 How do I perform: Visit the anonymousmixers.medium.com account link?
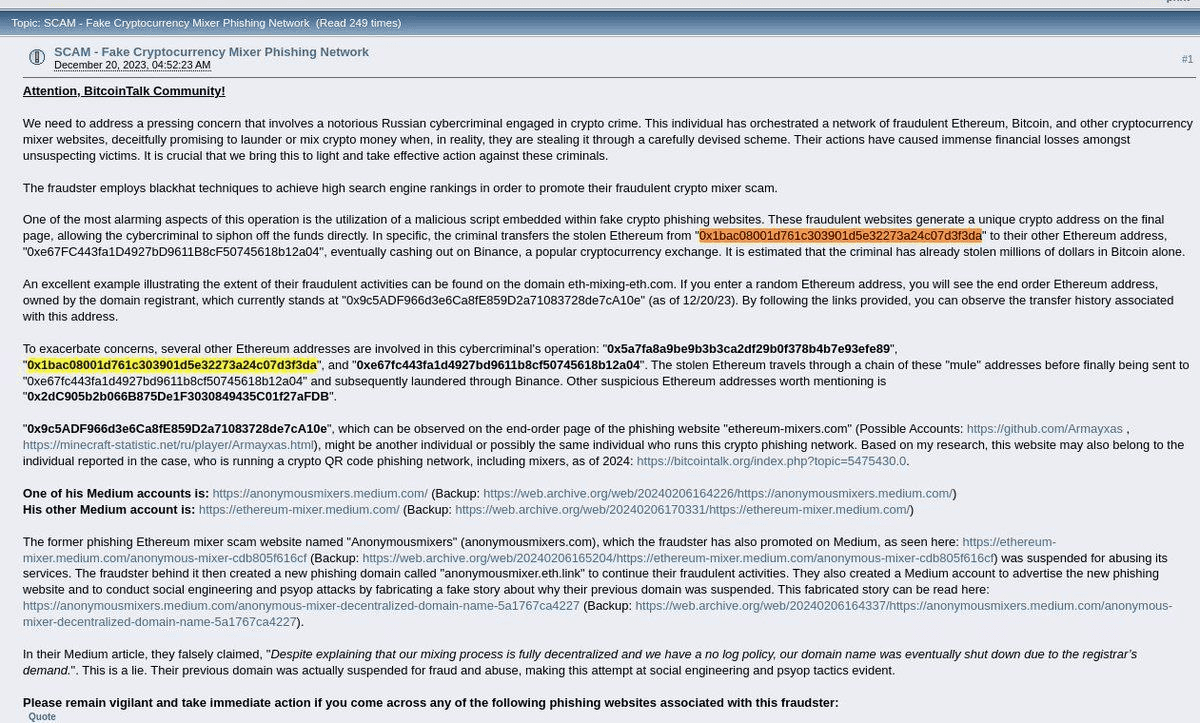pyautogui.click(x=320, y=493)
